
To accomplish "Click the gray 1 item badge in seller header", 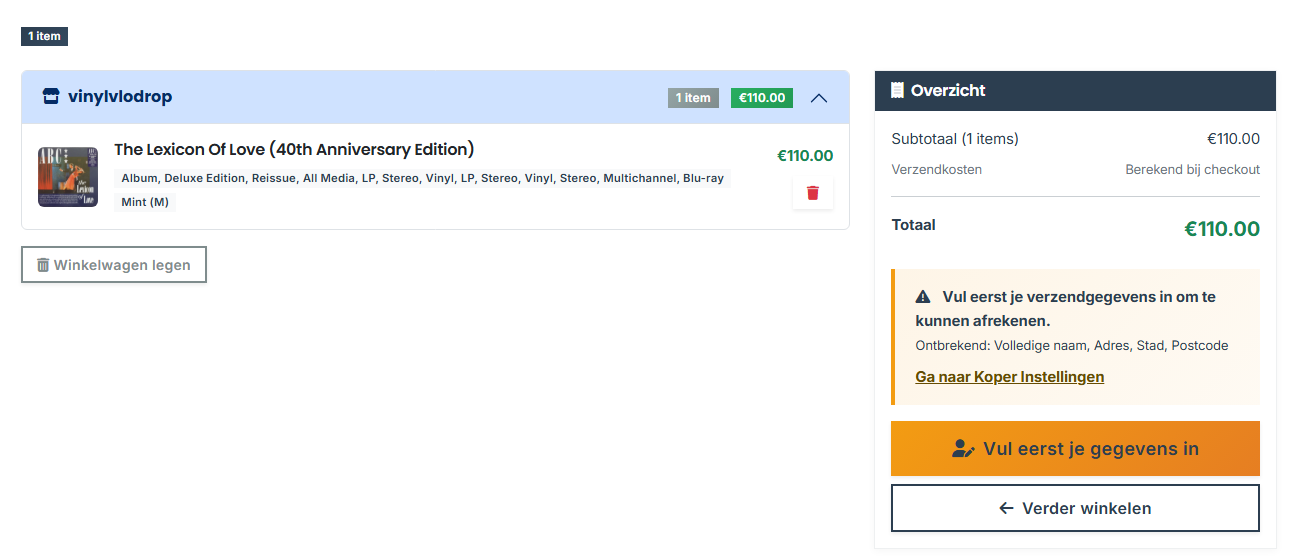I will point(693,98).
